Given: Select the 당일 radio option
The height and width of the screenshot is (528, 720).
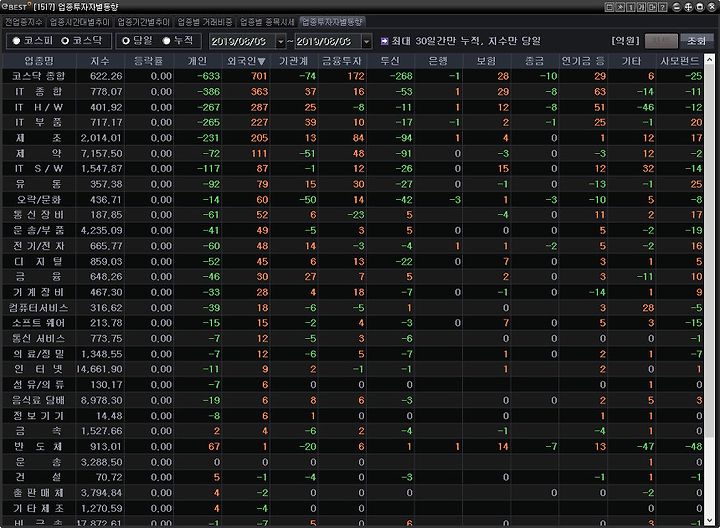Looking at the screenshot, I should click(x=125, y=41).
